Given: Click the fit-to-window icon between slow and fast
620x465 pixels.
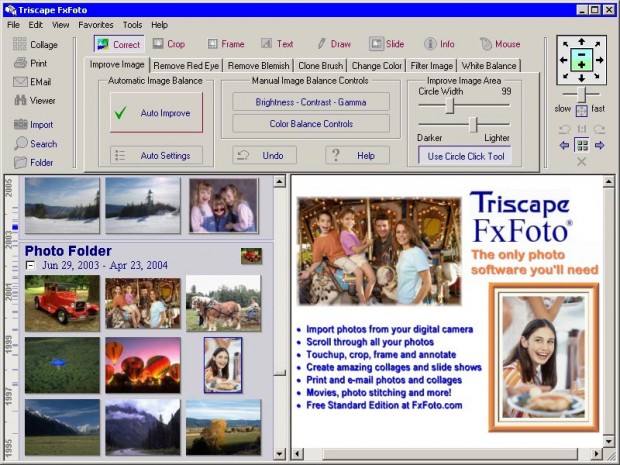Looking at the screenshot, I should (581, 111).
